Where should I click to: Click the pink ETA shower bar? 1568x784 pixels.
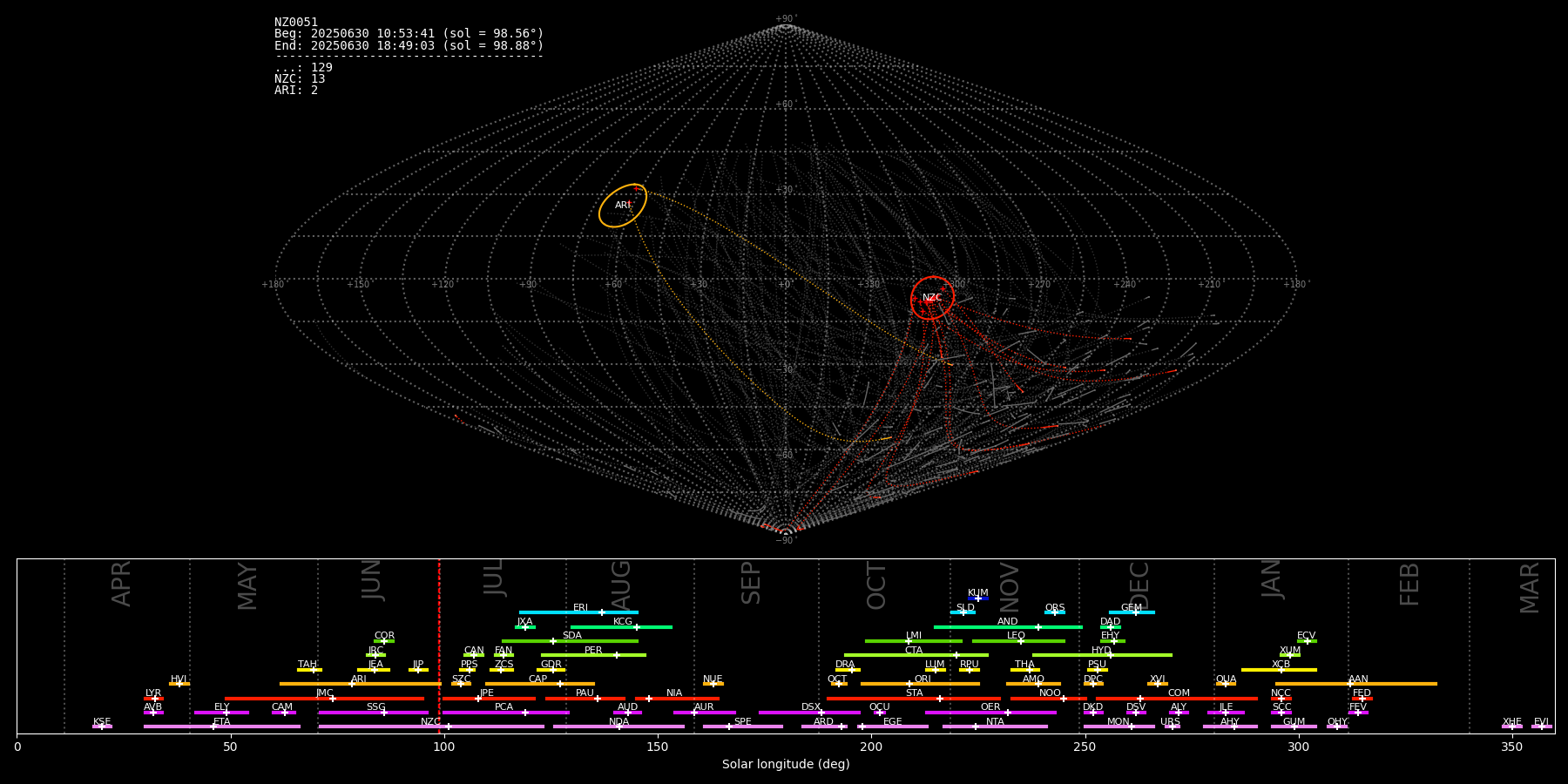click(x=222, y=727)
